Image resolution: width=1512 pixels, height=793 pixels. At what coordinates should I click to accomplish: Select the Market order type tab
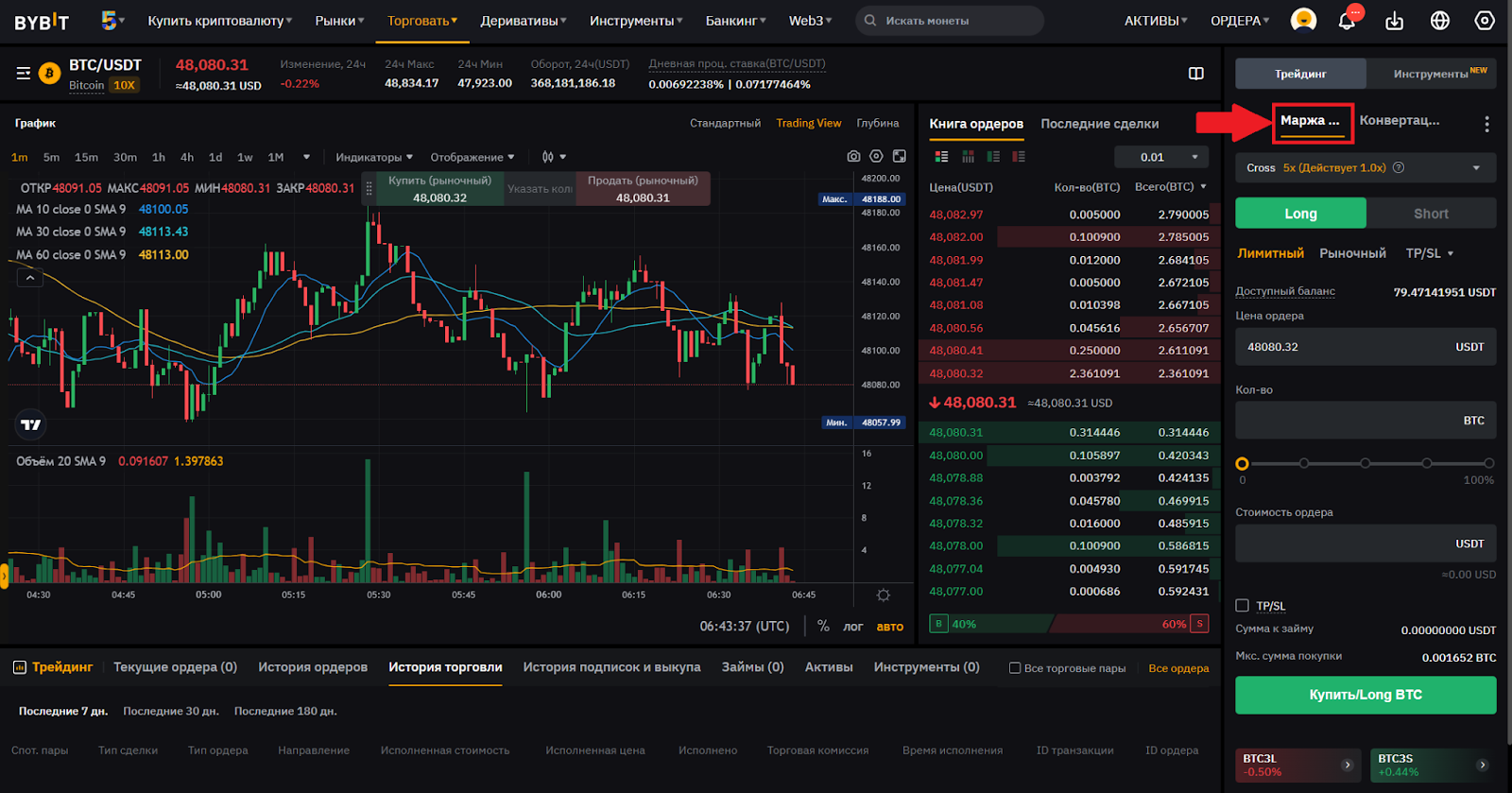coord(1352,253)
